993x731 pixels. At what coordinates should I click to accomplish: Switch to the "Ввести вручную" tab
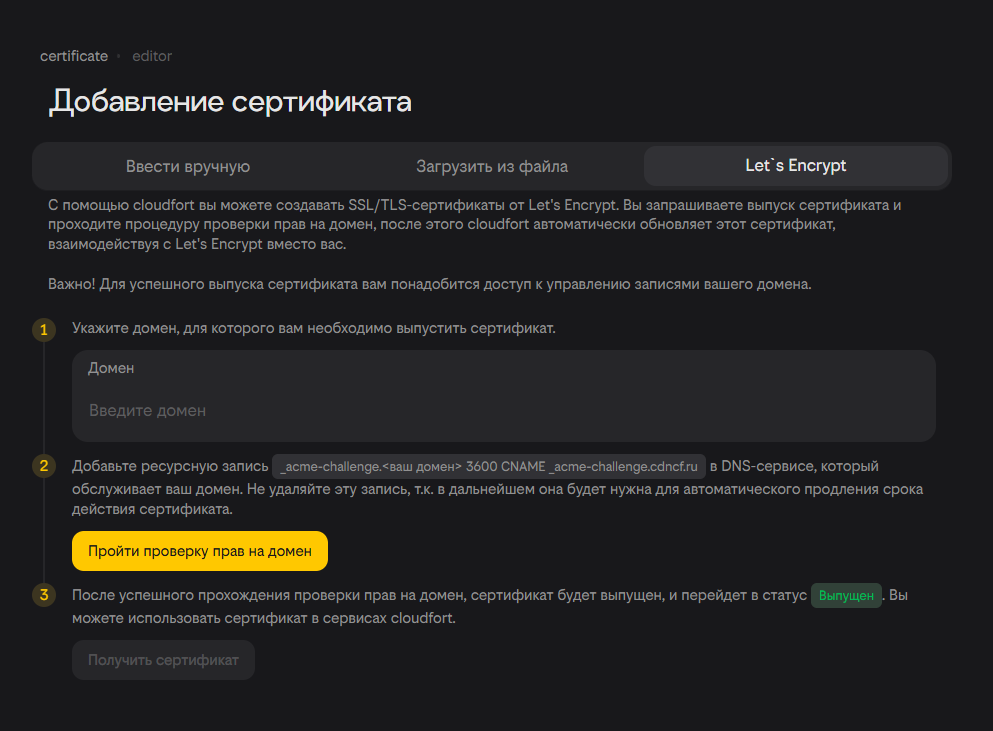coord(188,166)
